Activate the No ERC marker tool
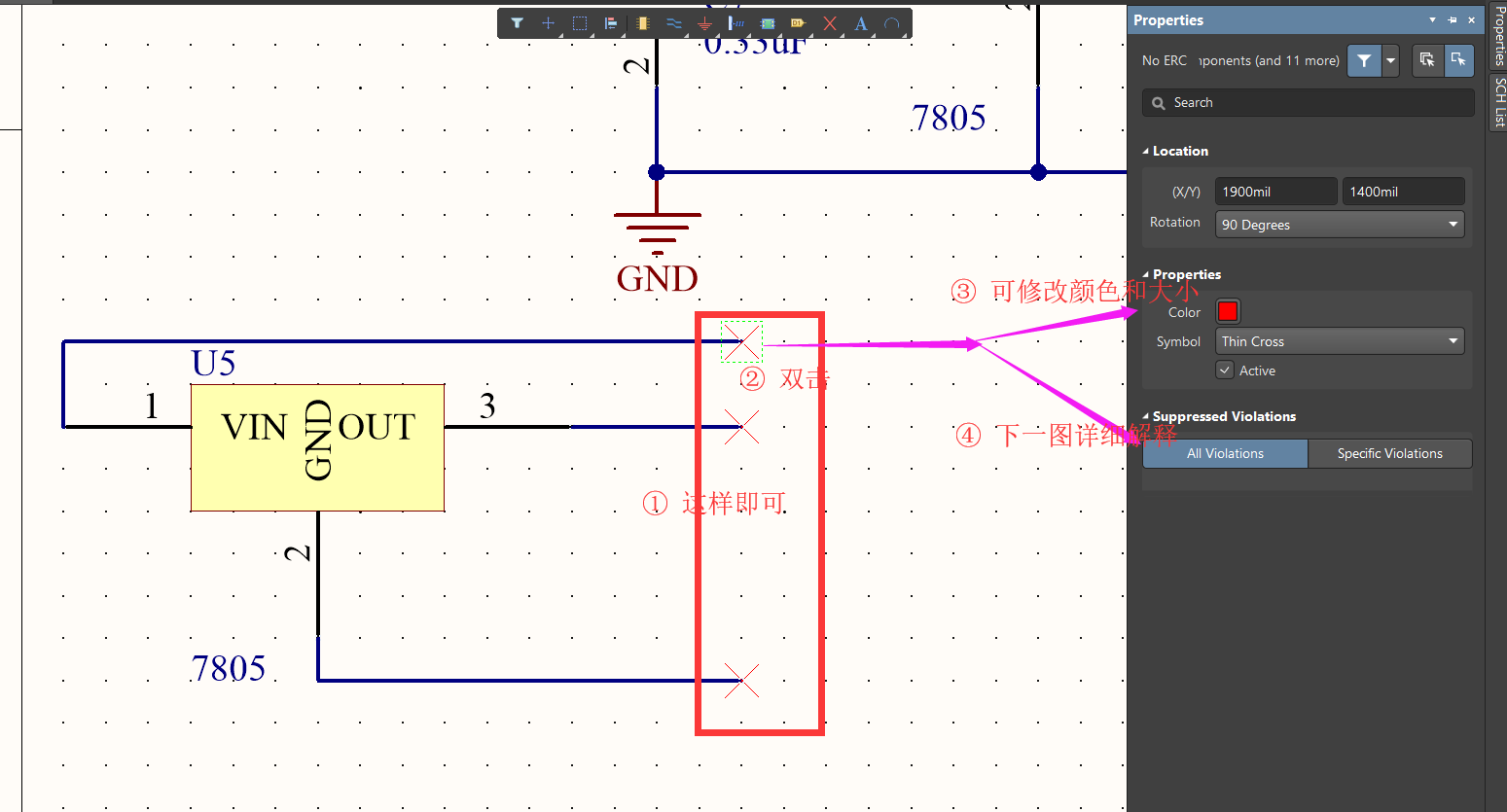The height and width of the screenshot is (812, 1507). coord(829,22)
